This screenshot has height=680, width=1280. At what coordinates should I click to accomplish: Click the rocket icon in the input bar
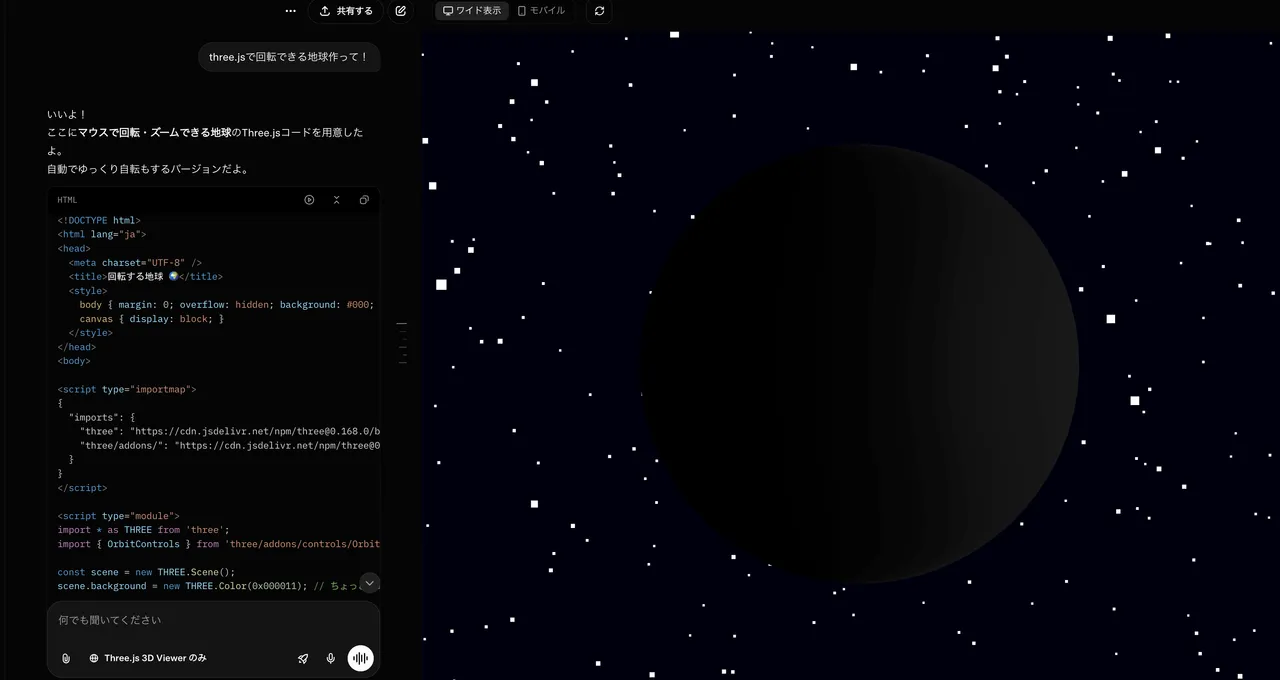(x=303, y=658)
